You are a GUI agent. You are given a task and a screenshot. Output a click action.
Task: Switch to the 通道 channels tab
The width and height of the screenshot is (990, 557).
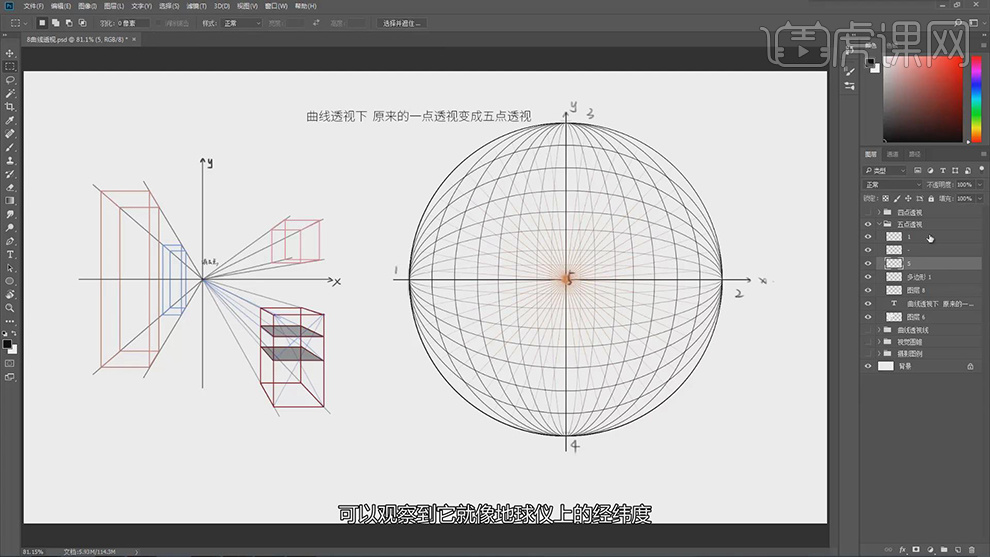[892, 154]
